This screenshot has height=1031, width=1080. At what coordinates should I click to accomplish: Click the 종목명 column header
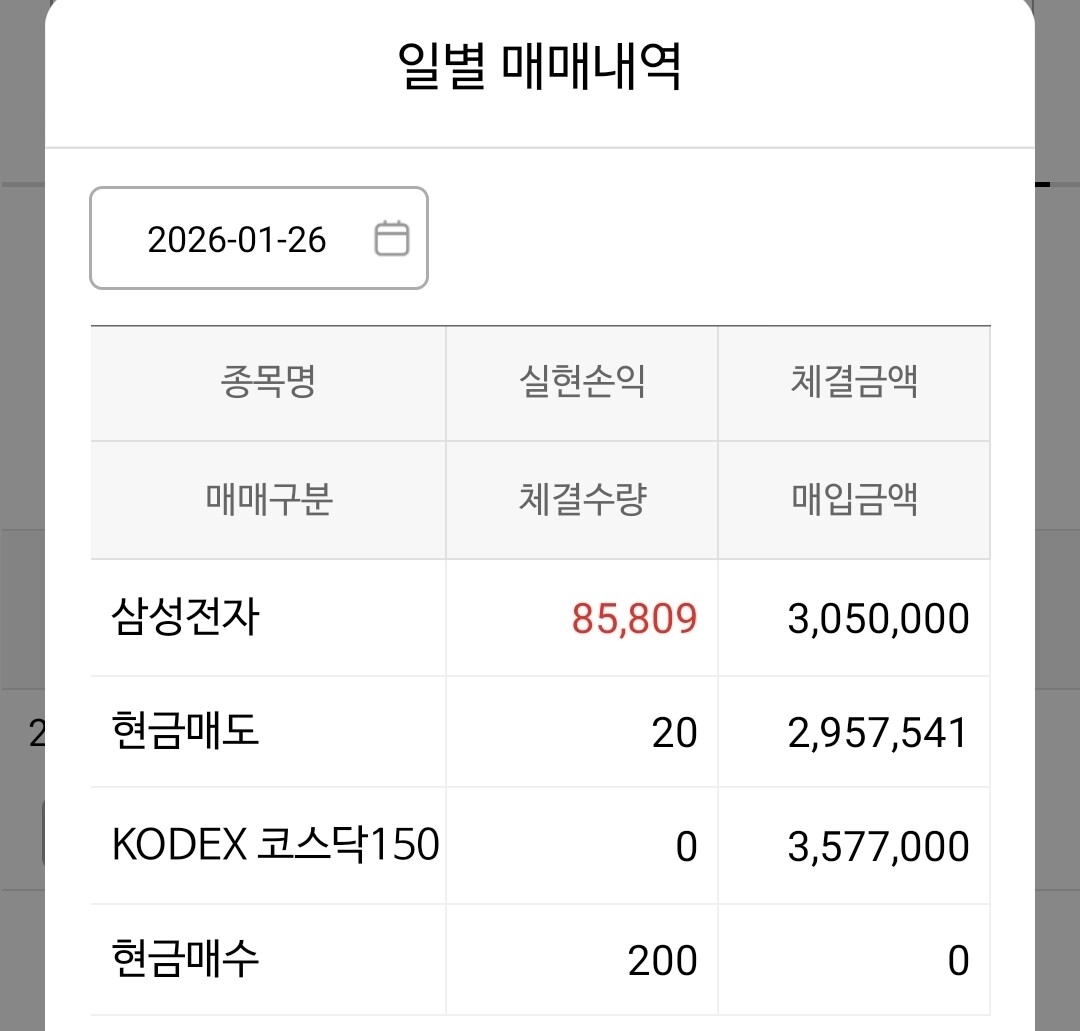click(267, 382)
